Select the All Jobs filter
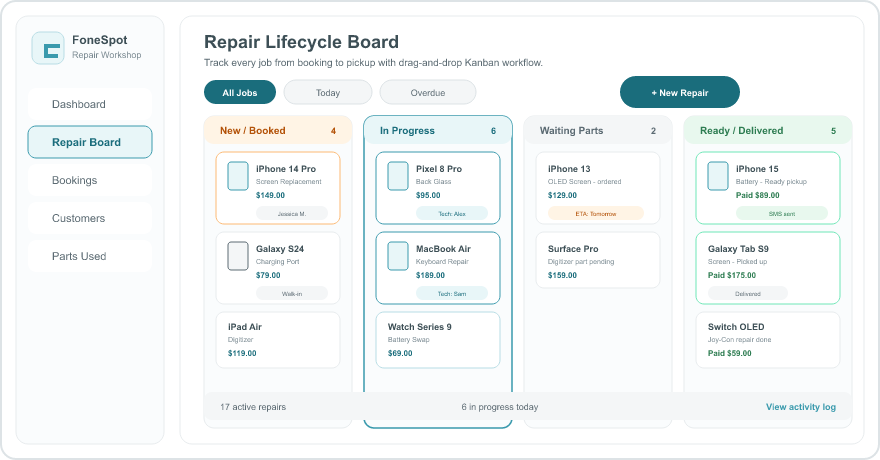880x460 pixels. click(240, 93)
